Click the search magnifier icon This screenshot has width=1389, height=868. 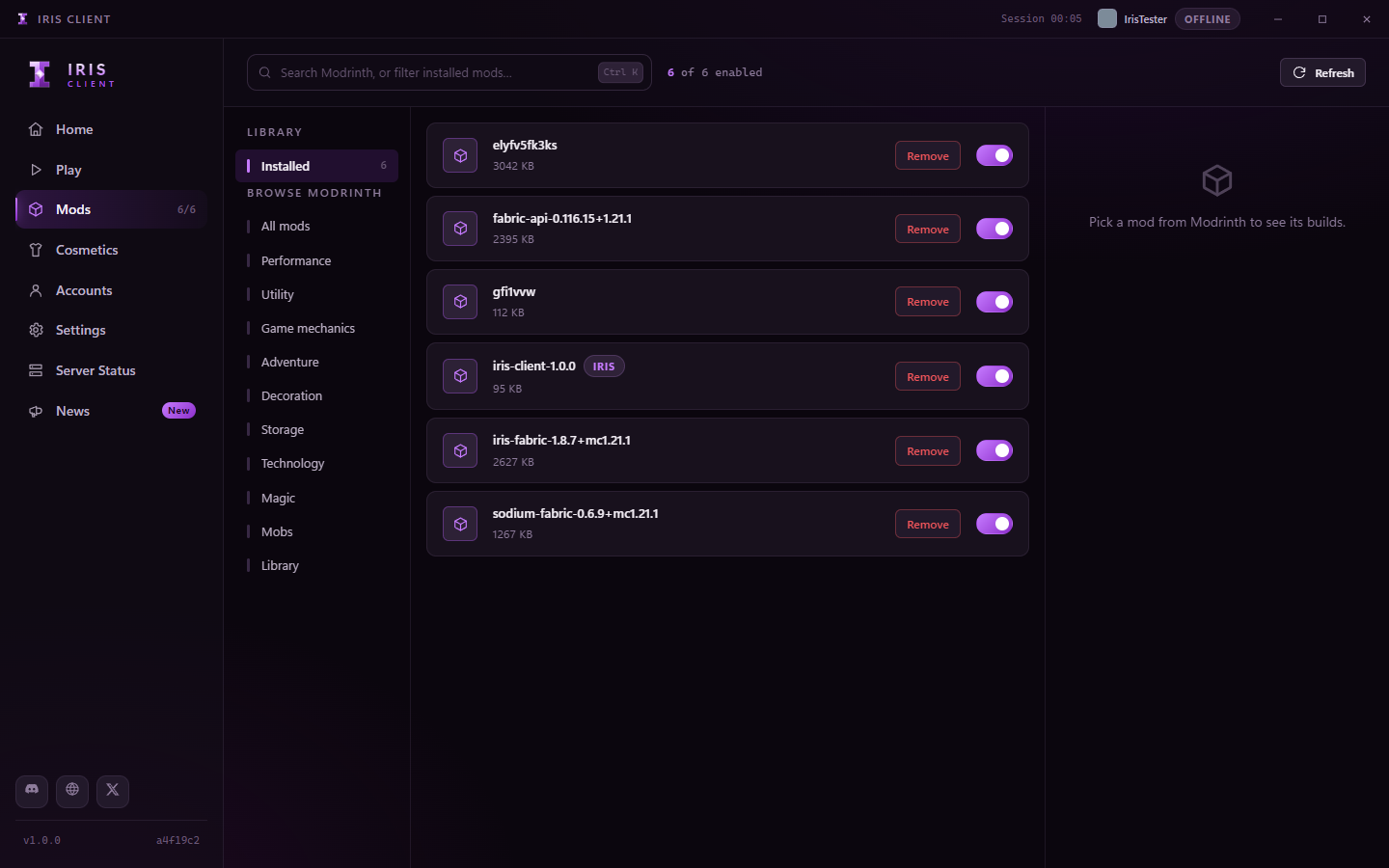(264, 72)
